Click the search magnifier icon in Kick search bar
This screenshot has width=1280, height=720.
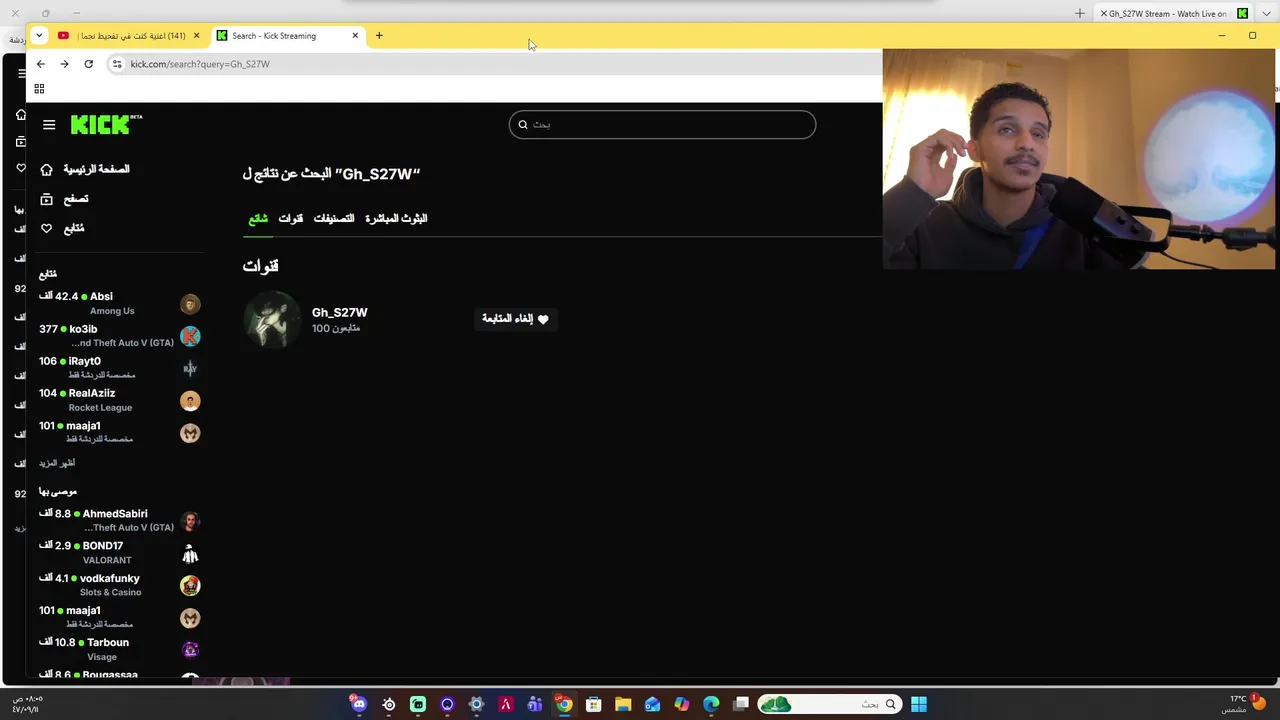coord(523,125)
